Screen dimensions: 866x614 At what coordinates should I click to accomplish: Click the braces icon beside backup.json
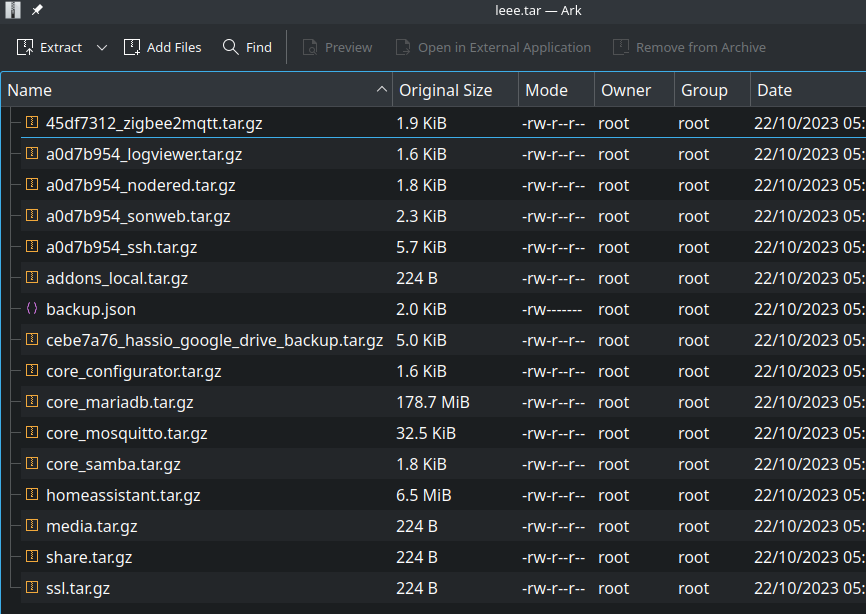[31, 309]
